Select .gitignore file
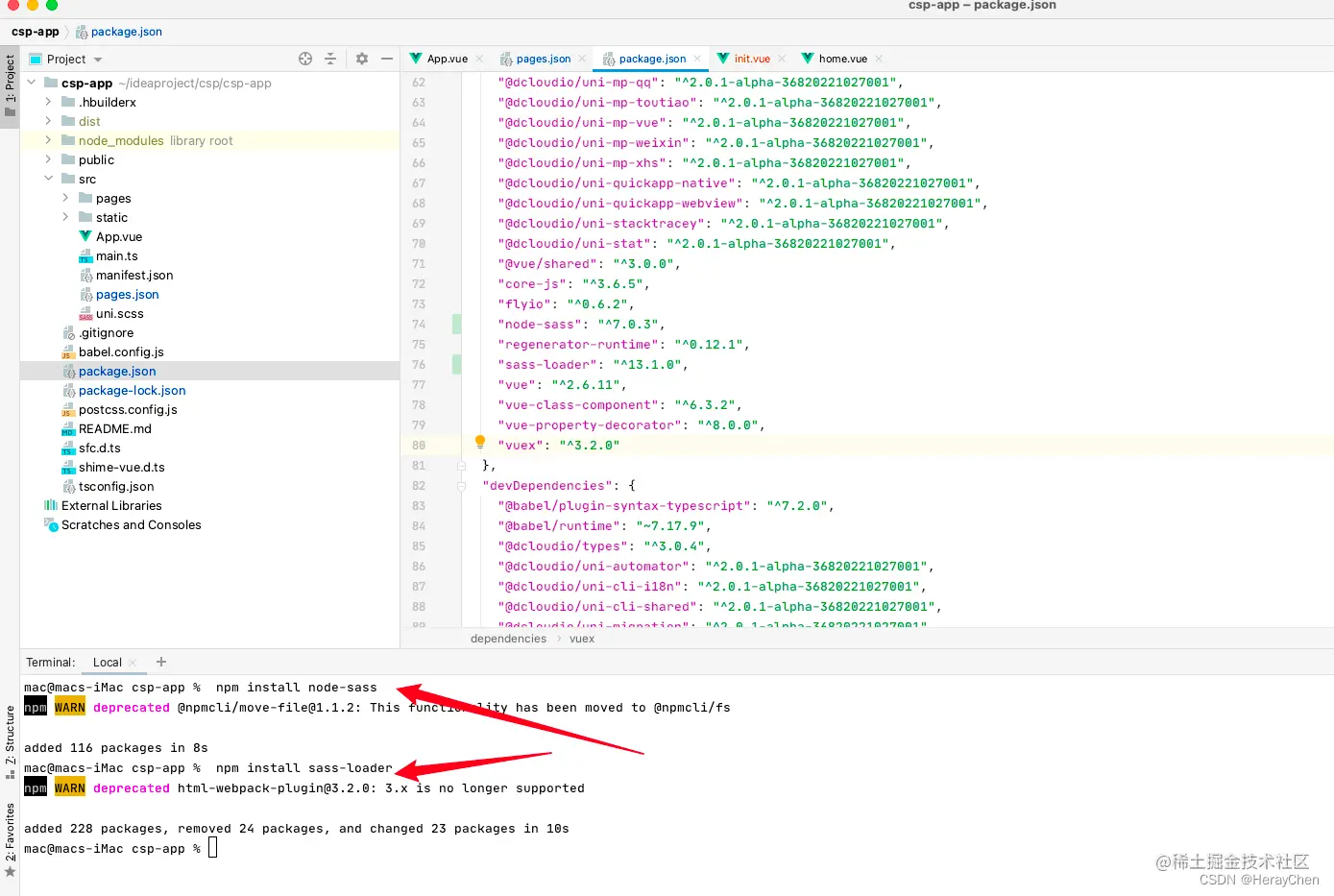 (107, 332)
